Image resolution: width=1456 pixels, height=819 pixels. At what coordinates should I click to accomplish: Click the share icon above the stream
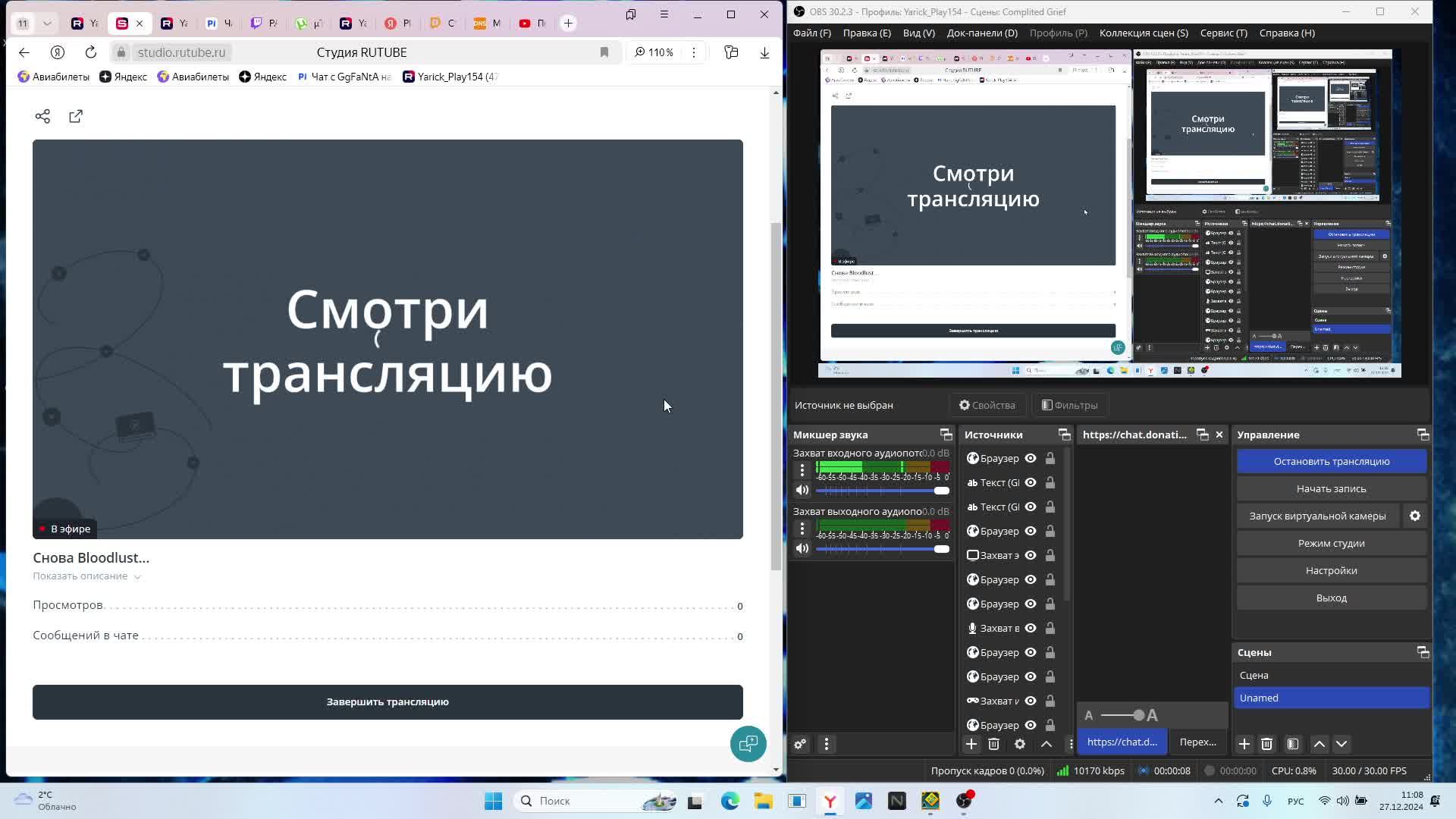42,116
